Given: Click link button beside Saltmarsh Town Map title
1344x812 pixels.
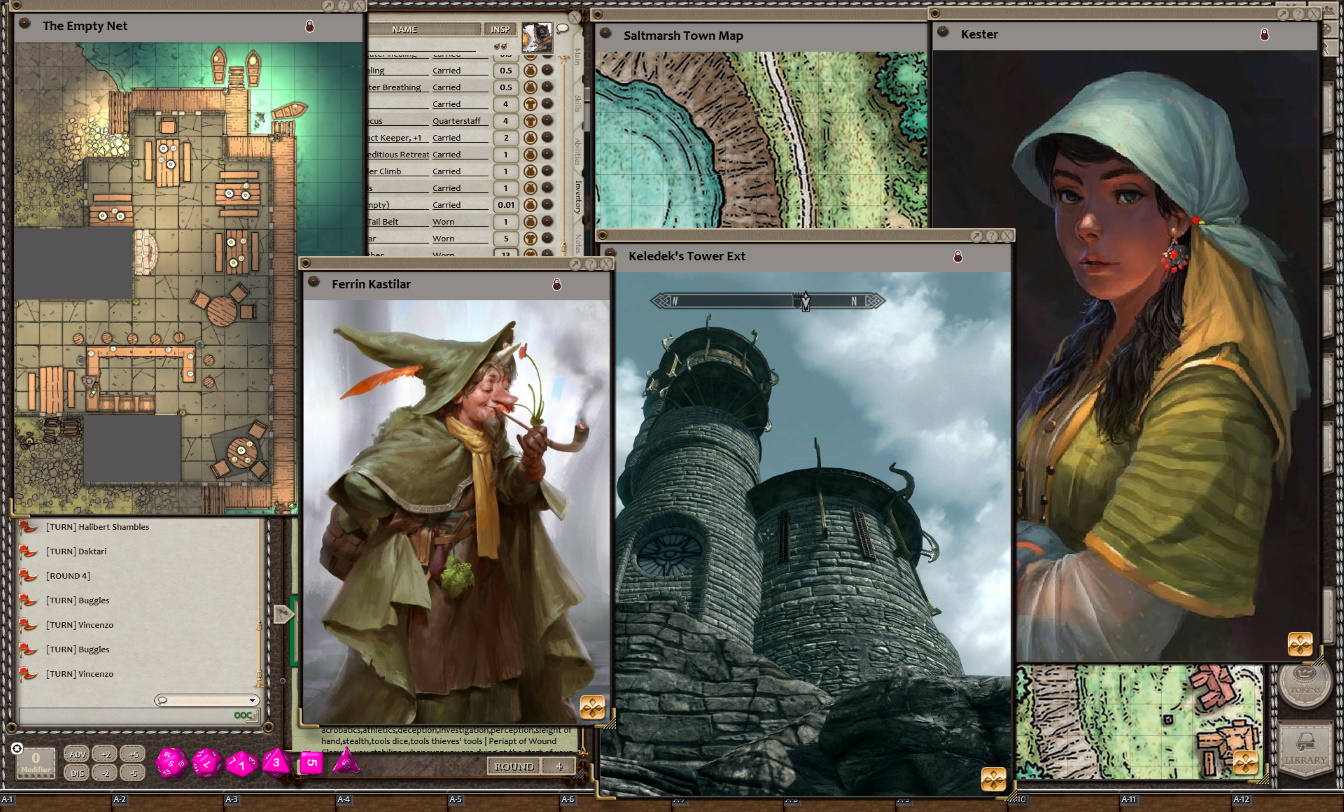Looking at the screenshot, I should tap(606, 35).
